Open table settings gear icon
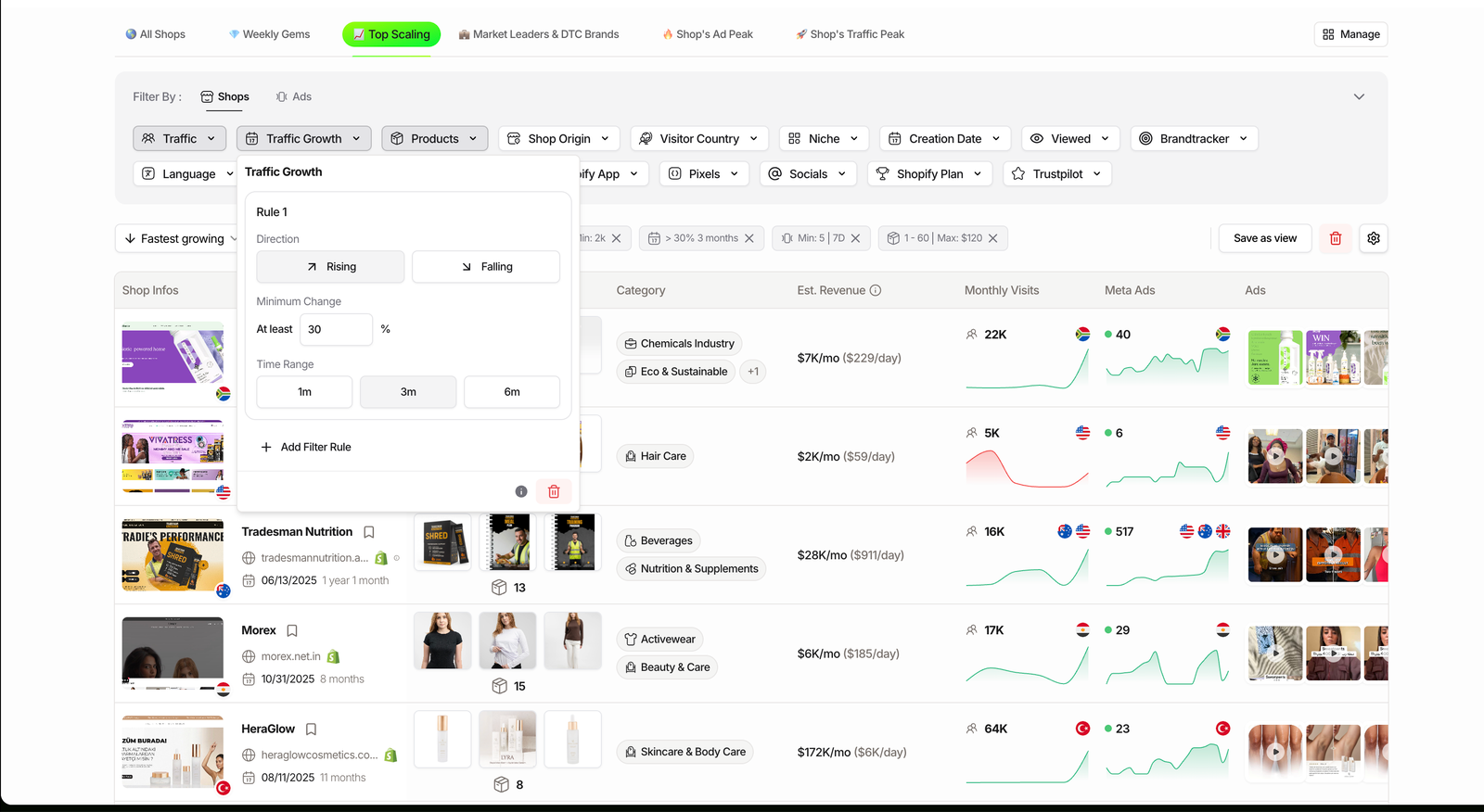This screenshot has width=1484, height=812. 1374,238
